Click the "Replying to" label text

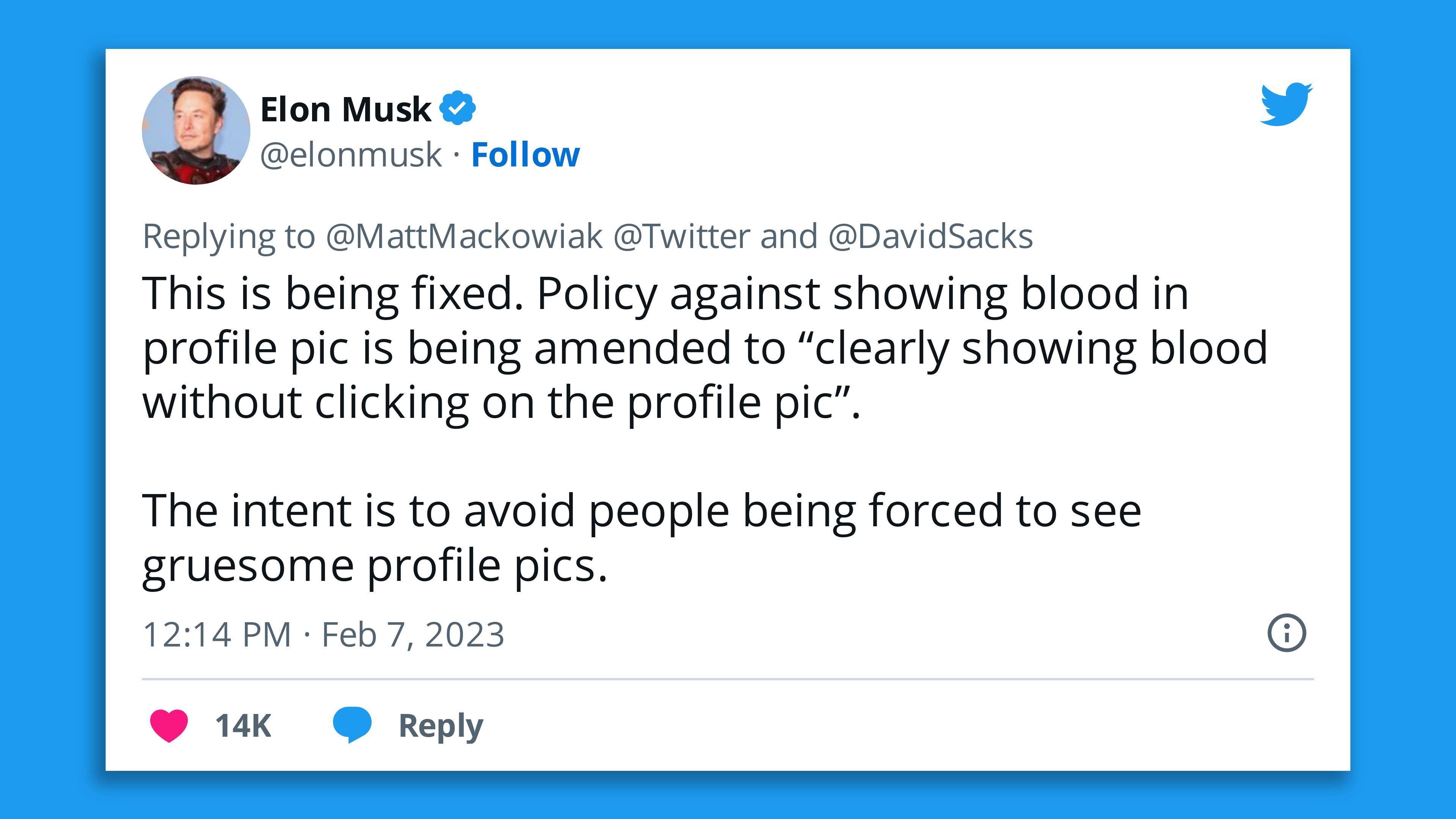pyautogui.click(x=228, y=236)
